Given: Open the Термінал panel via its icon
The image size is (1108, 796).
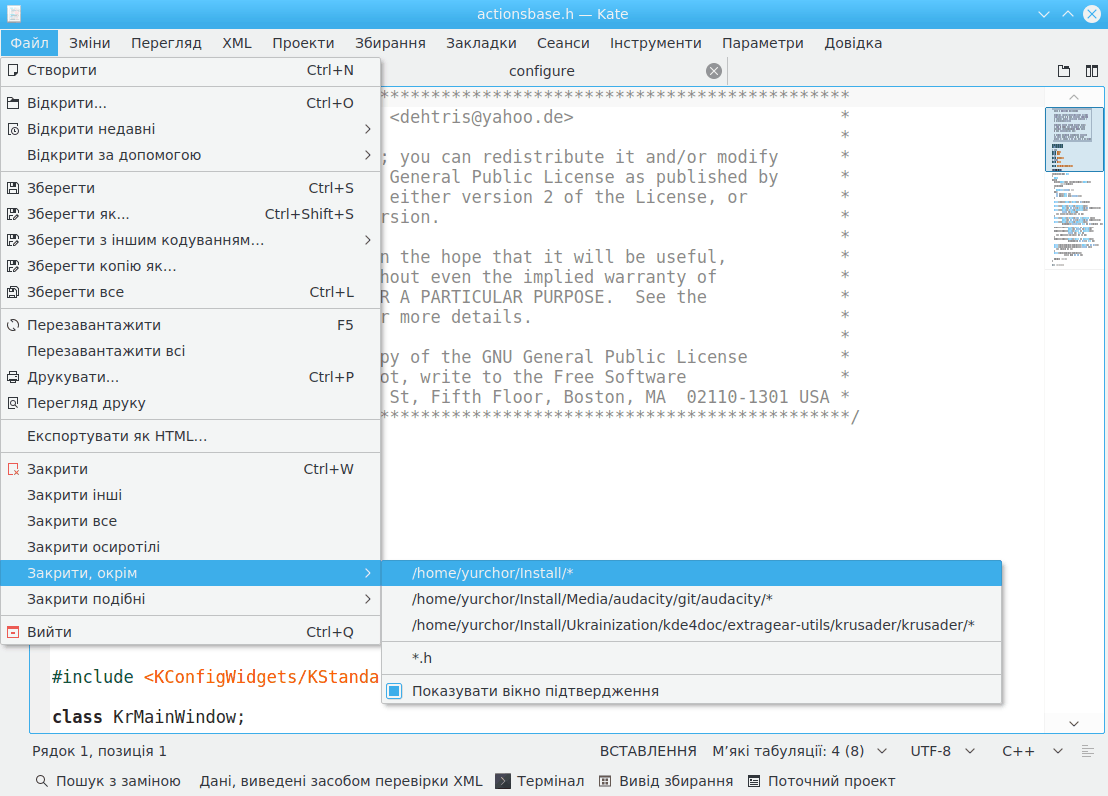Looking at the screenshot, I should [x=504, y=781].
